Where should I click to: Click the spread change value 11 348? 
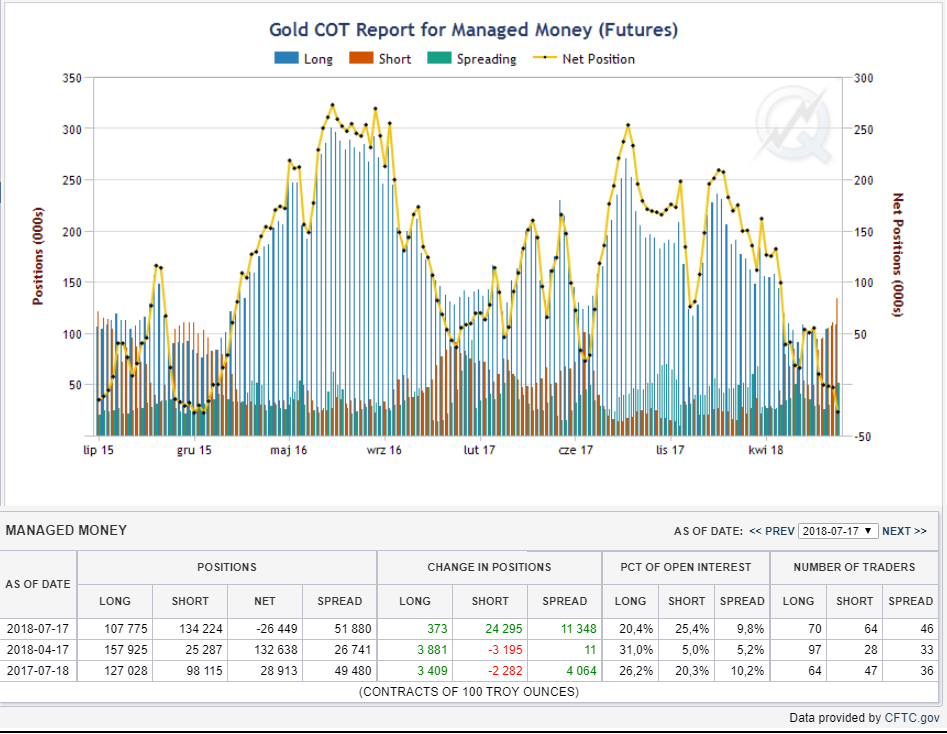[x=579, y=629]
